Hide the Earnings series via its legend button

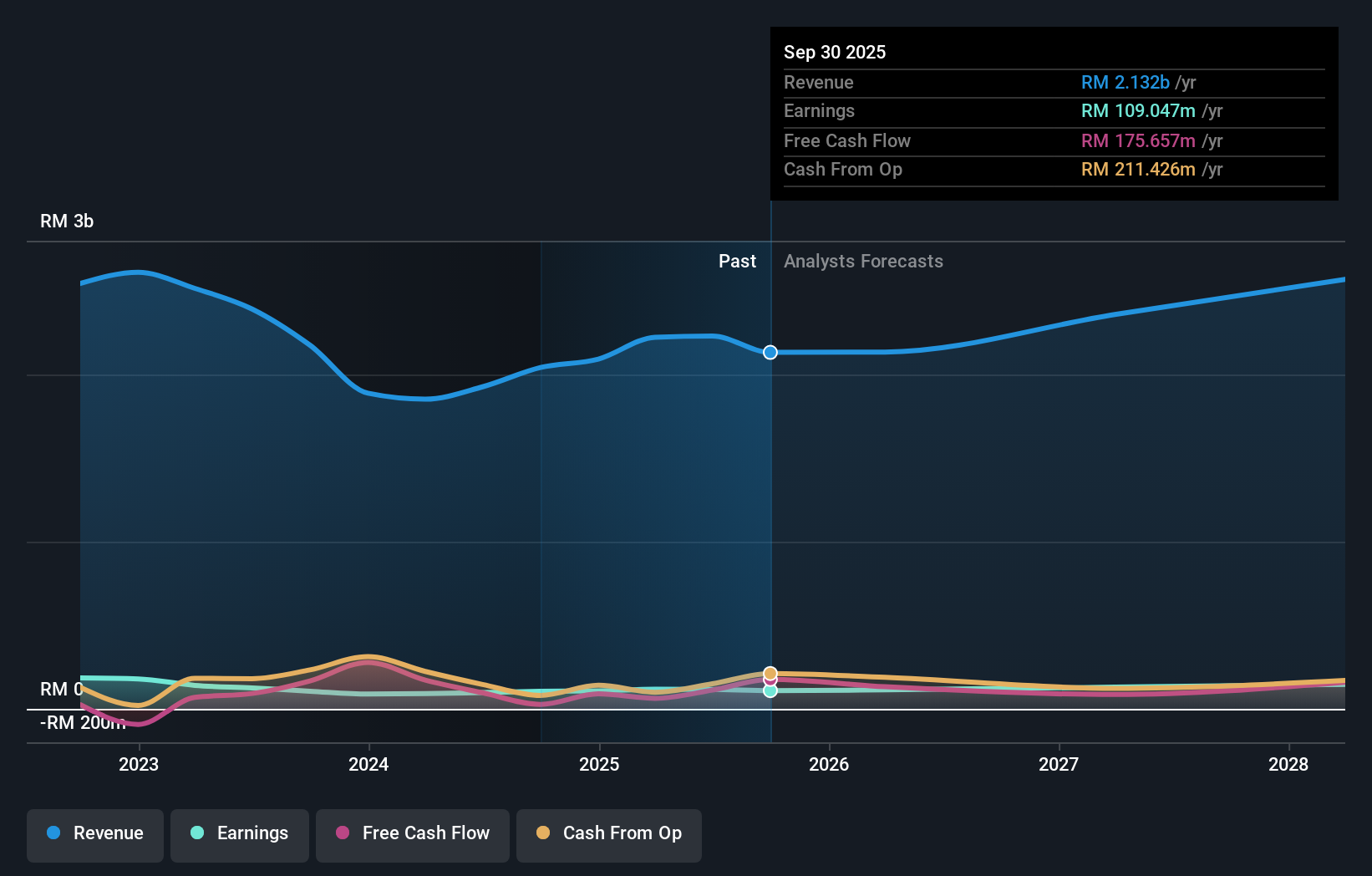[x=240, y=835]
